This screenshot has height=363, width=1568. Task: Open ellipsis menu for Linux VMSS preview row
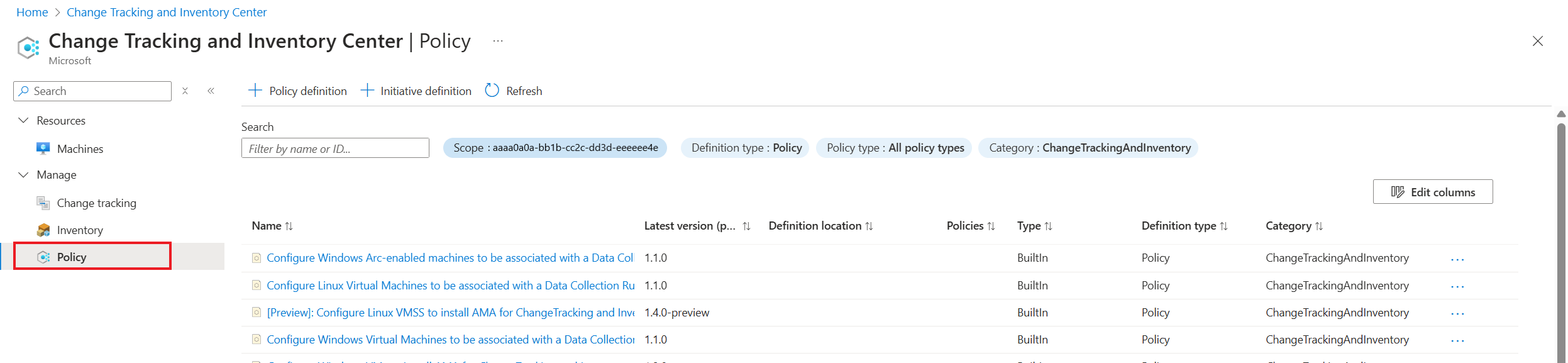[x=1457, y=313]
